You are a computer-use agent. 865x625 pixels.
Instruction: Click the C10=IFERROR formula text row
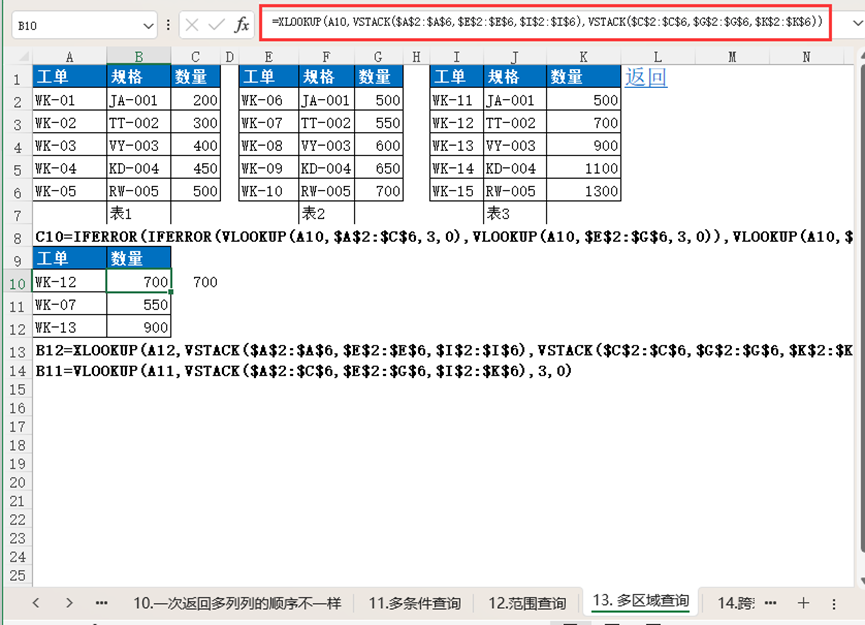click(444, 237)
